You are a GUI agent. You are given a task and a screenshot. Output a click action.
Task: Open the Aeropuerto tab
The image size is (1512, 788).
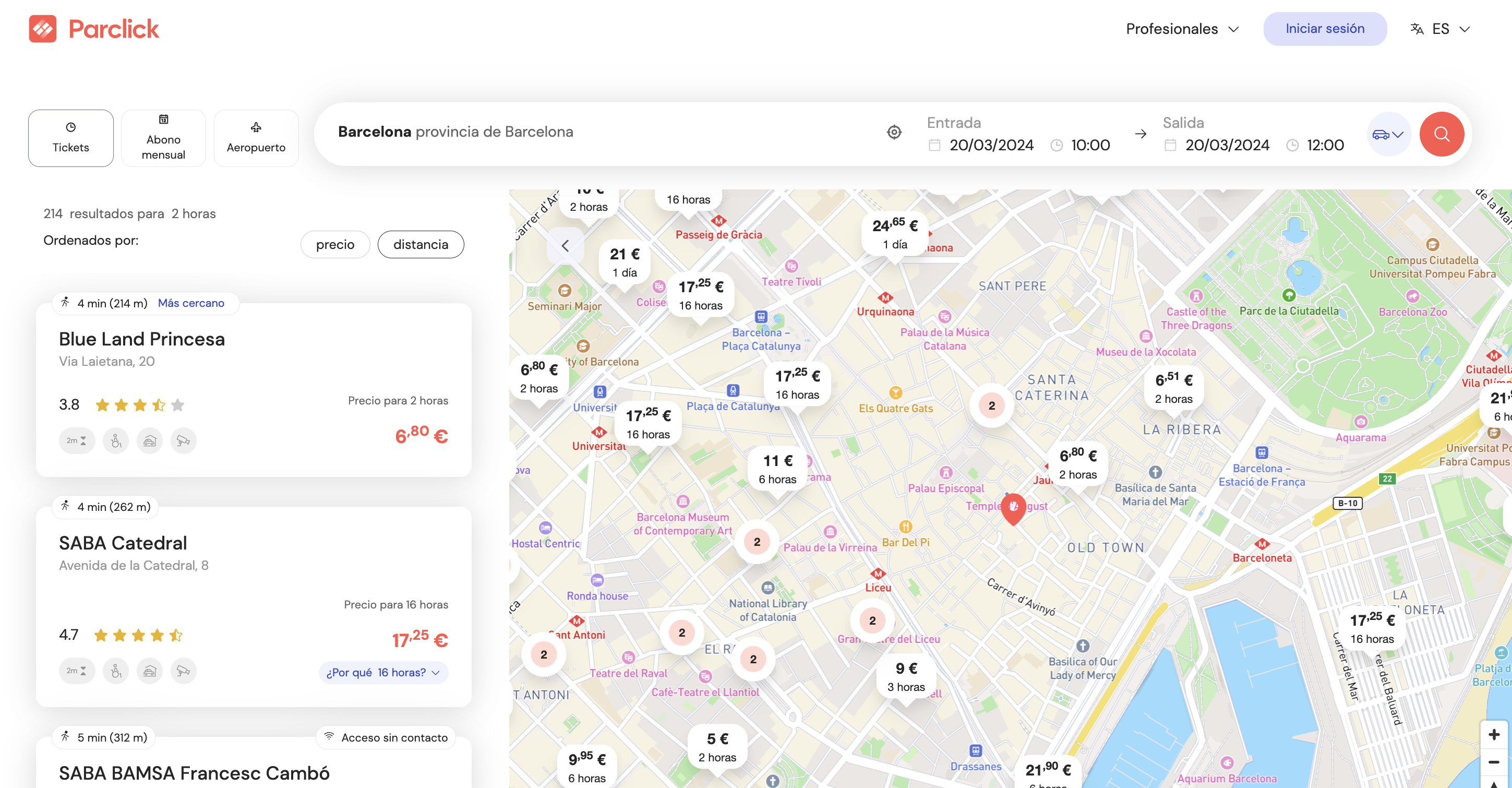[x=256, y=138]
